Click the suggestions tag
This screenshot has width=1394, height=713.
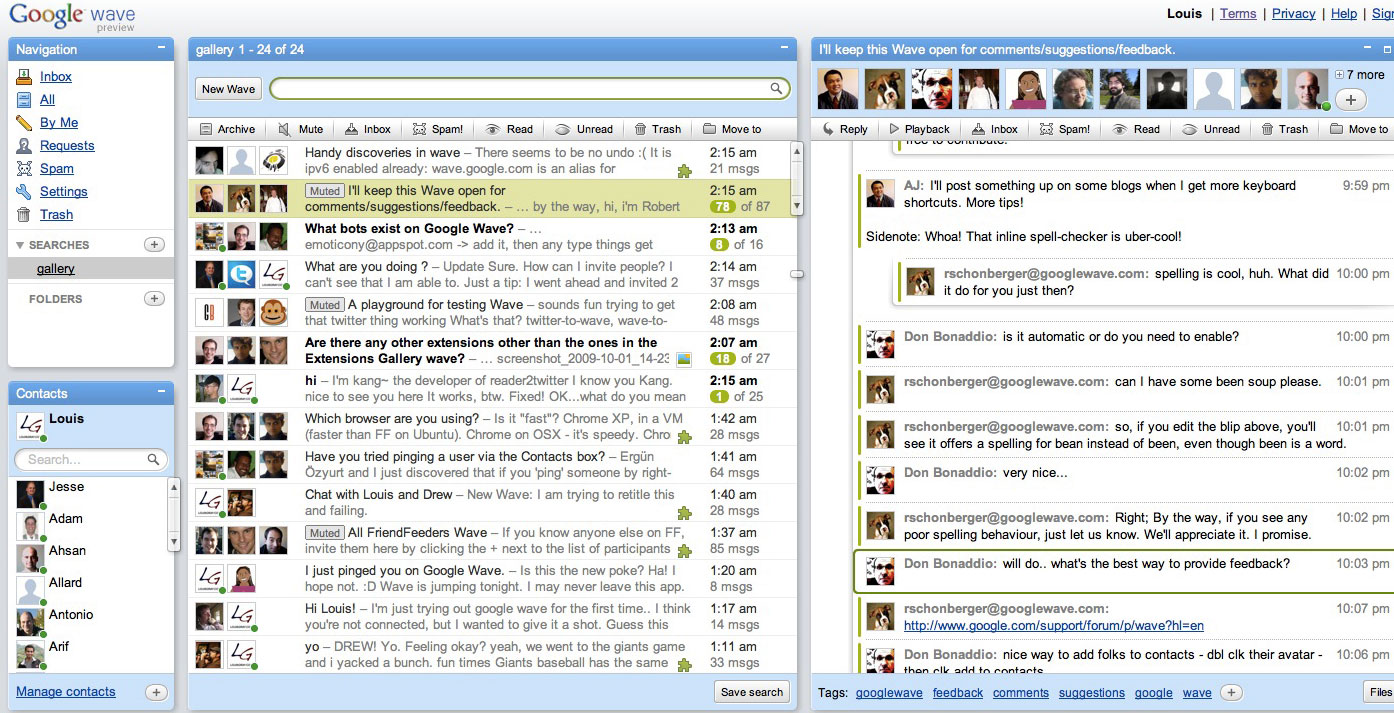click(1092, 692)
